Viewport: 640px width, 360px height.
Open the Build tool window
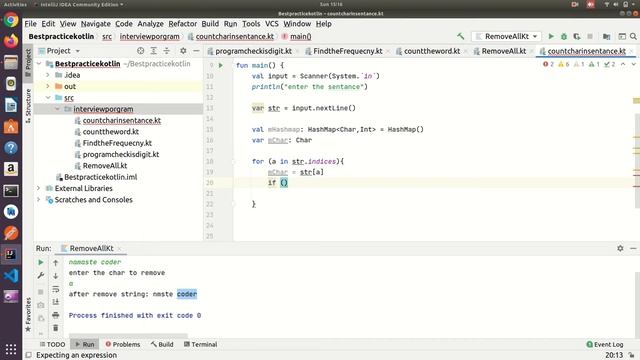(x=162, y=344)
